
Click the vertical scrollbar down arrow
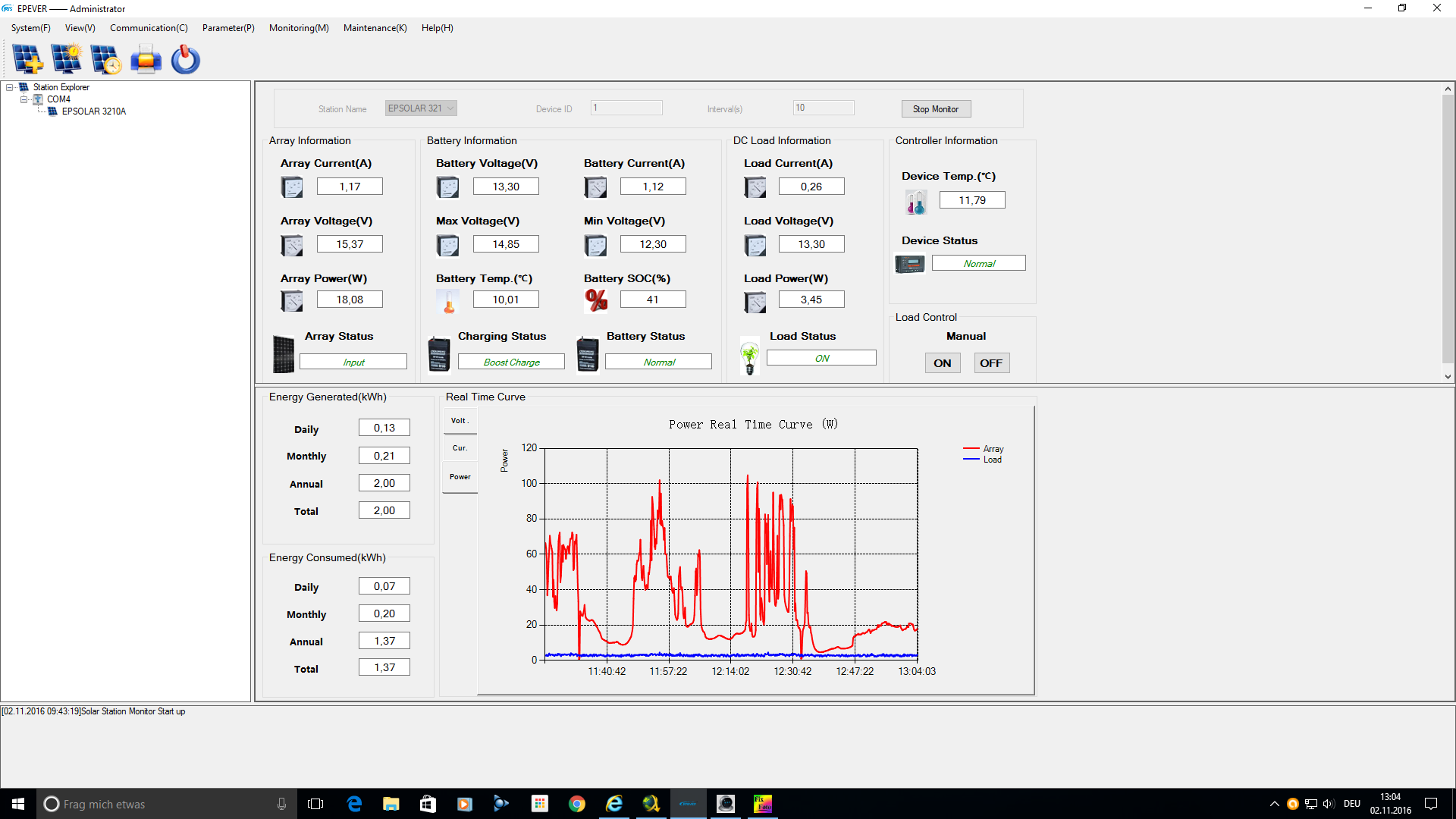(1448, 376)
